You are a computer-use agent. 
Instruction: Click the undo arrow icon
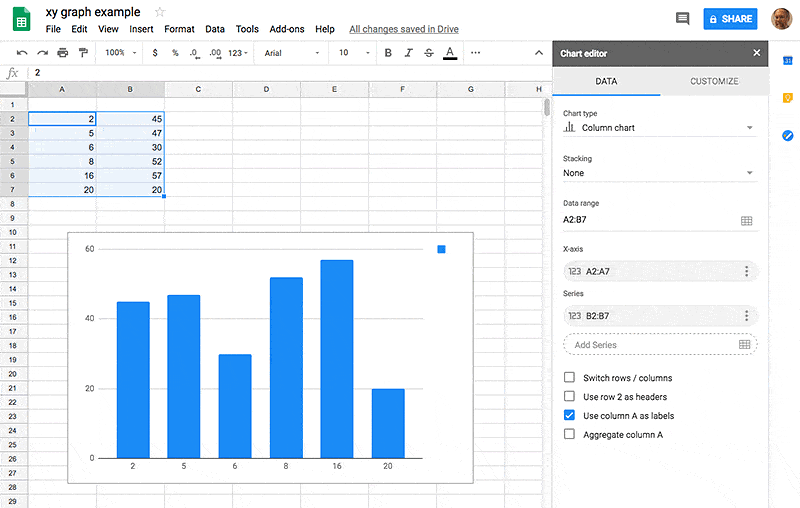22,52
